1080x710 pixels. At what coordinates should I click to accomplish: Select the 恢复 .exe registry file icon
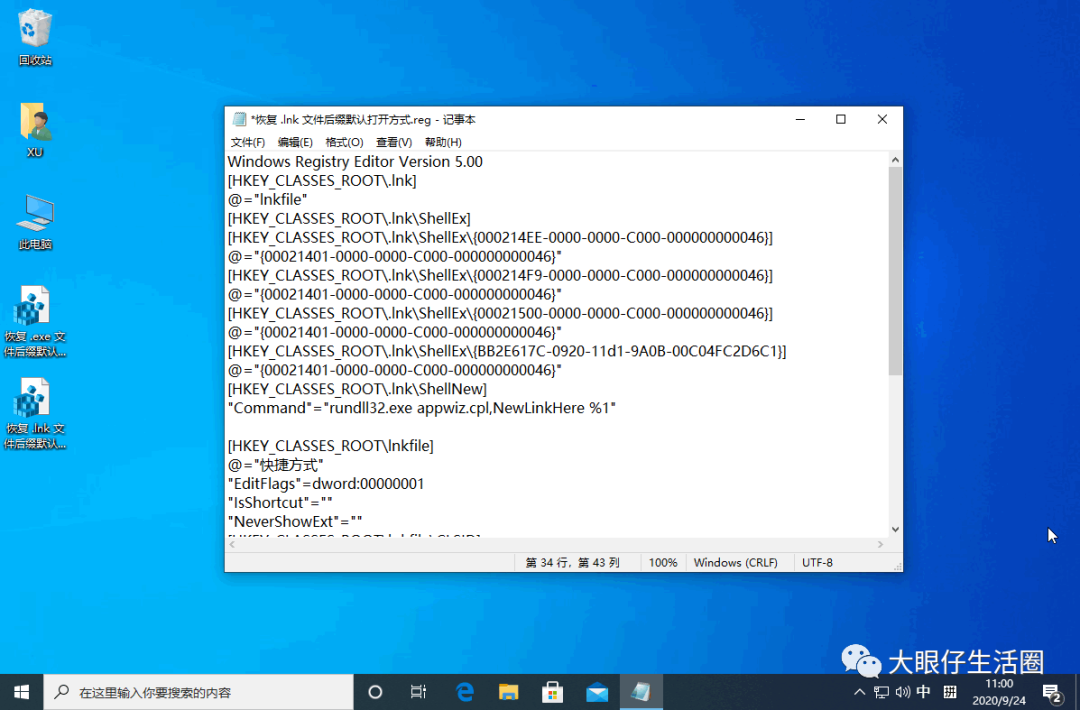point(34,321)
